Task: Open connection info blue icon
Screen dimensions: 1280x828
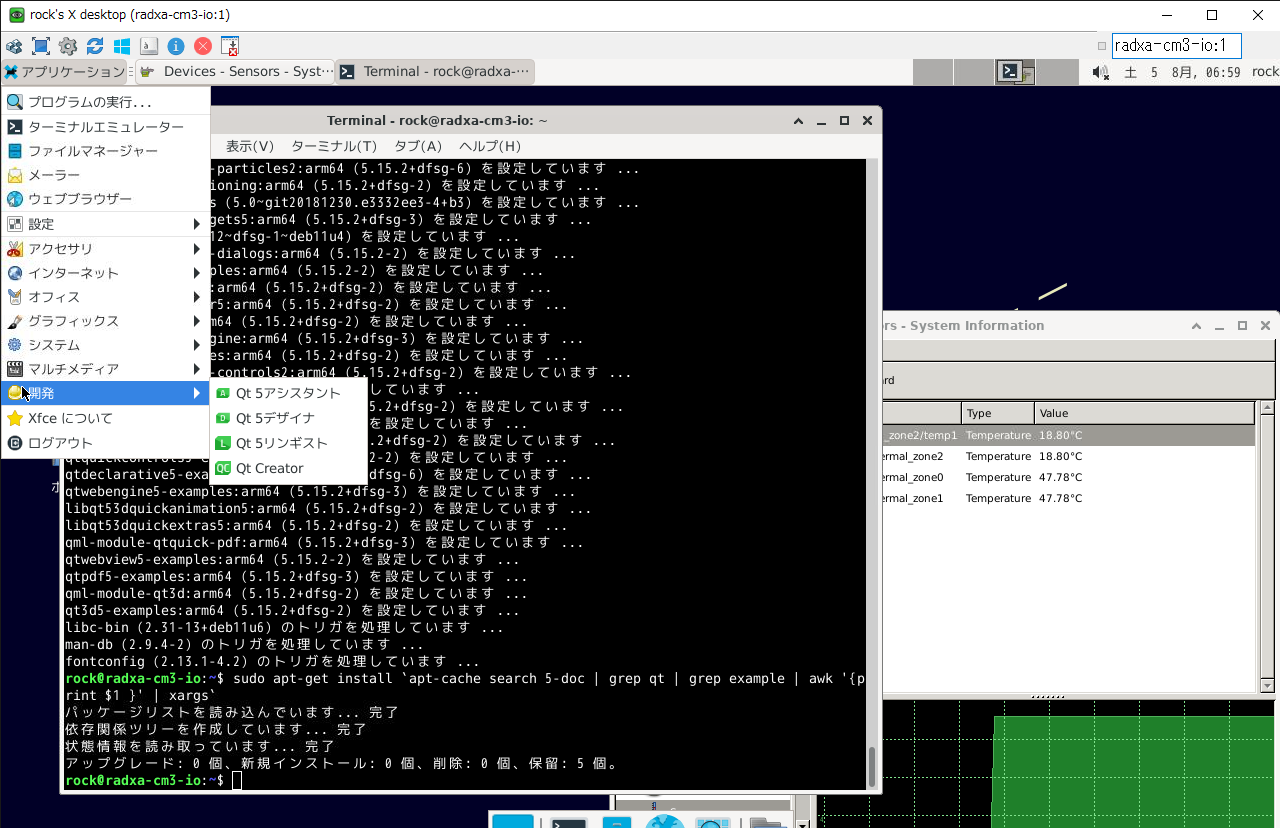Action: pos(176,46)
